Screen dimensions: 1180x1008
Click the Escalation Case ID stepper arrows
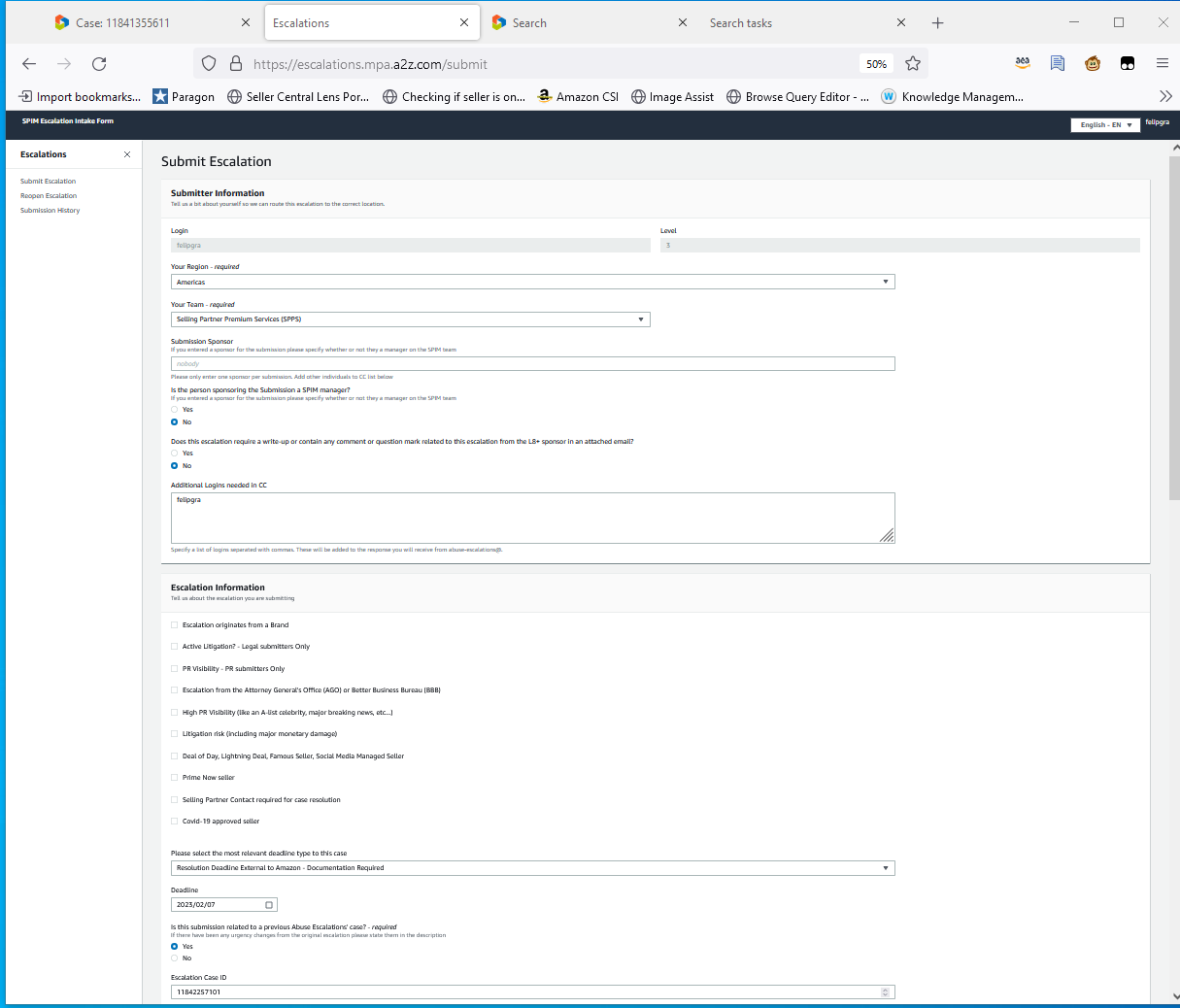coord(885,991)
